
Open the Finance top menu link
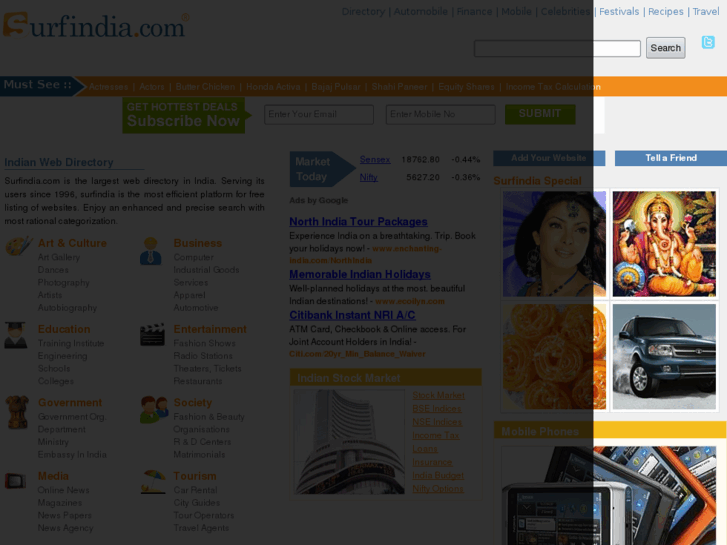tap(474, 12)
